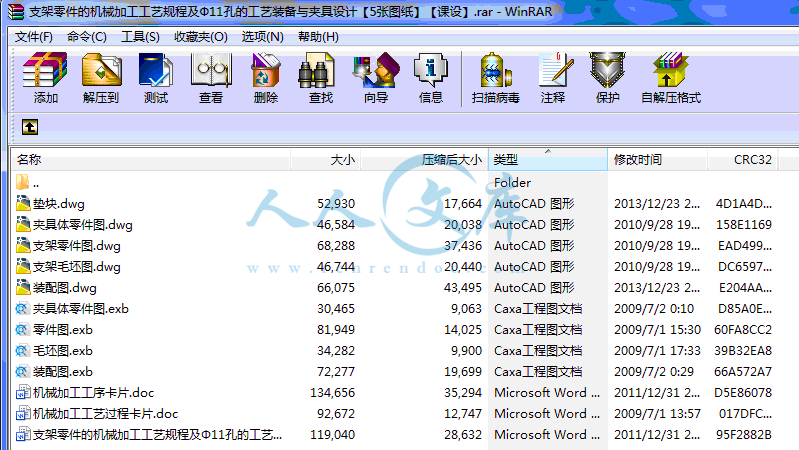Sort by 大小 column header
Screen dimensions: 799x450
tap(326, 160)
